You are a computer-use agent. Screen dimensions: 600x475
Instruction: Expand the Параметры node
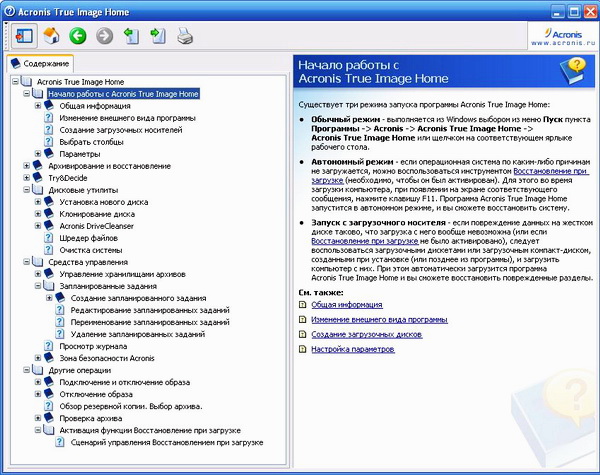(x=38, y=153)
